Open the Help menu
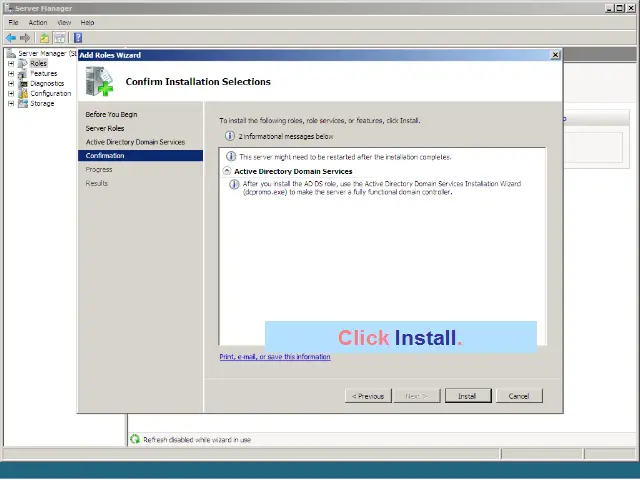Screen dimensions: 640x480 click(87, 22)
